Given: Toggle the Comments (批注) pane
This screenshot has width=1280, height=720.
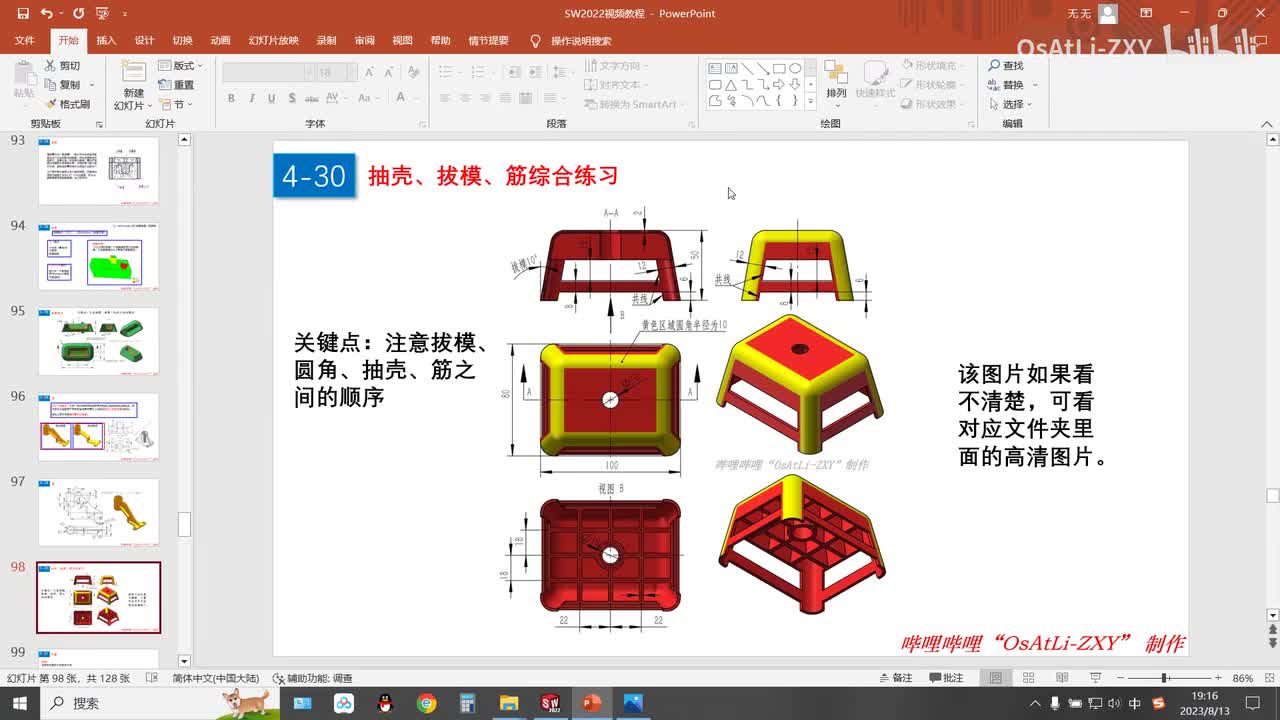Looking at the screenshot, I should coord(946,678).
